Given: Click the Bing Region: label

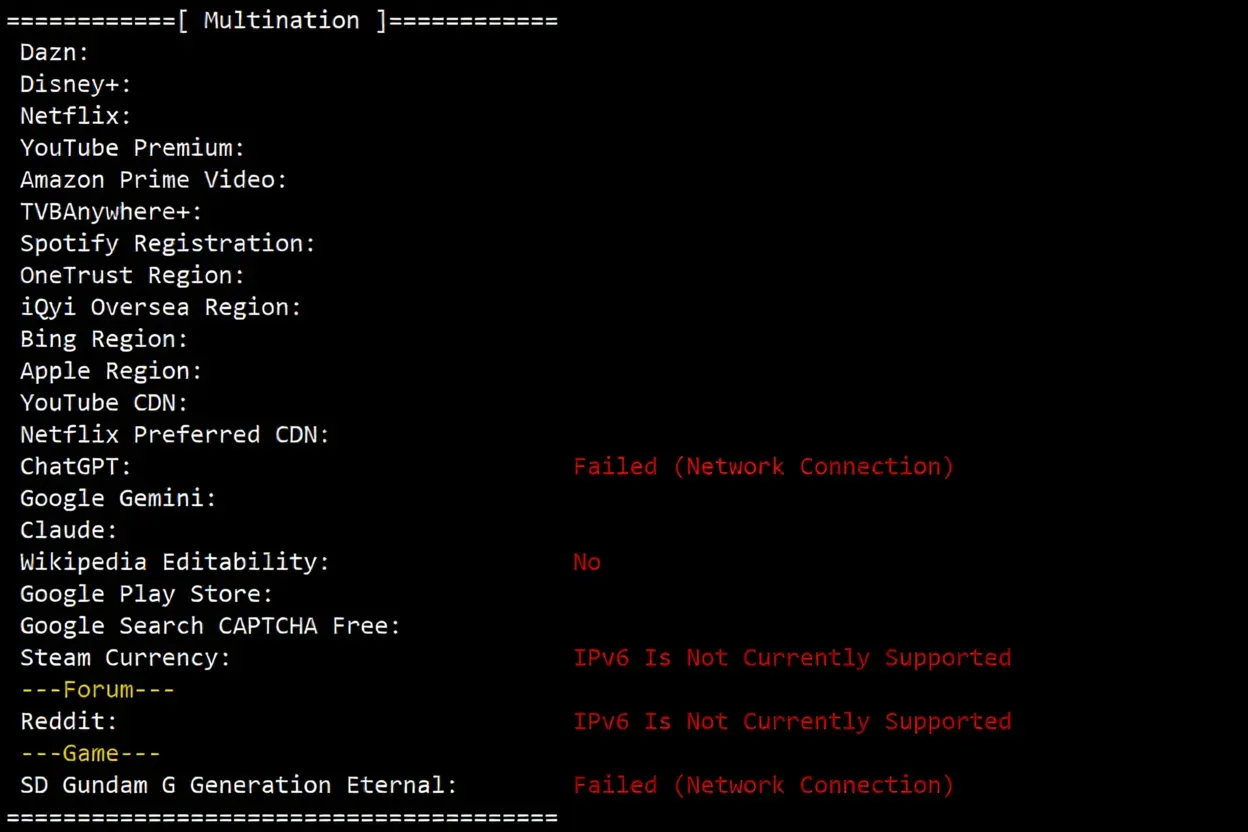Looking at the screenshot, I should 104,340.
